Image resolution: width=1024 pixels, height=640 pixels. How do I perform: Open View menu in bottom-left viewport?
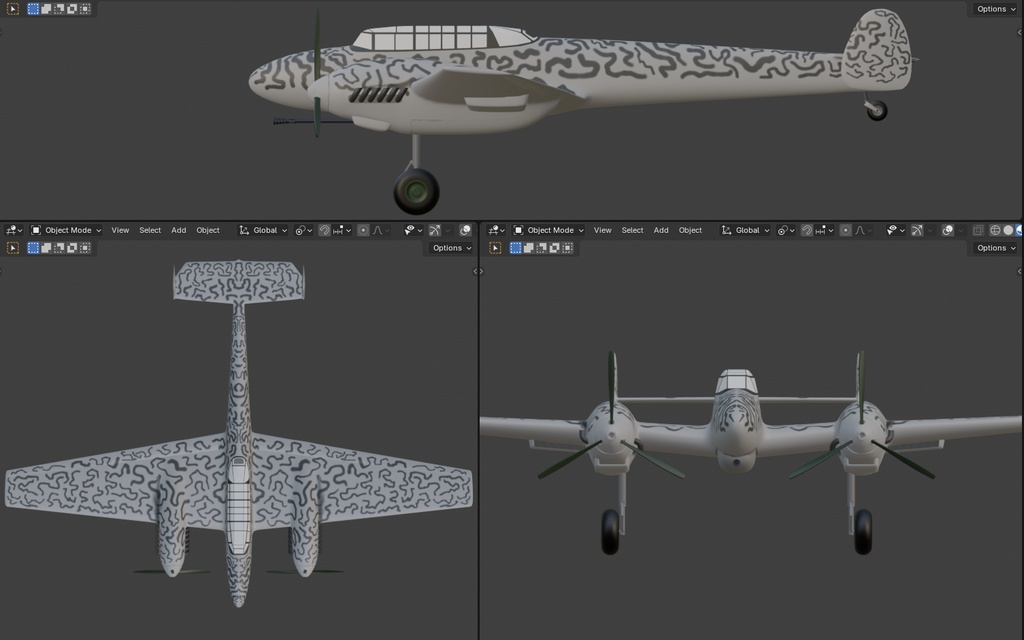click(120, 230)
